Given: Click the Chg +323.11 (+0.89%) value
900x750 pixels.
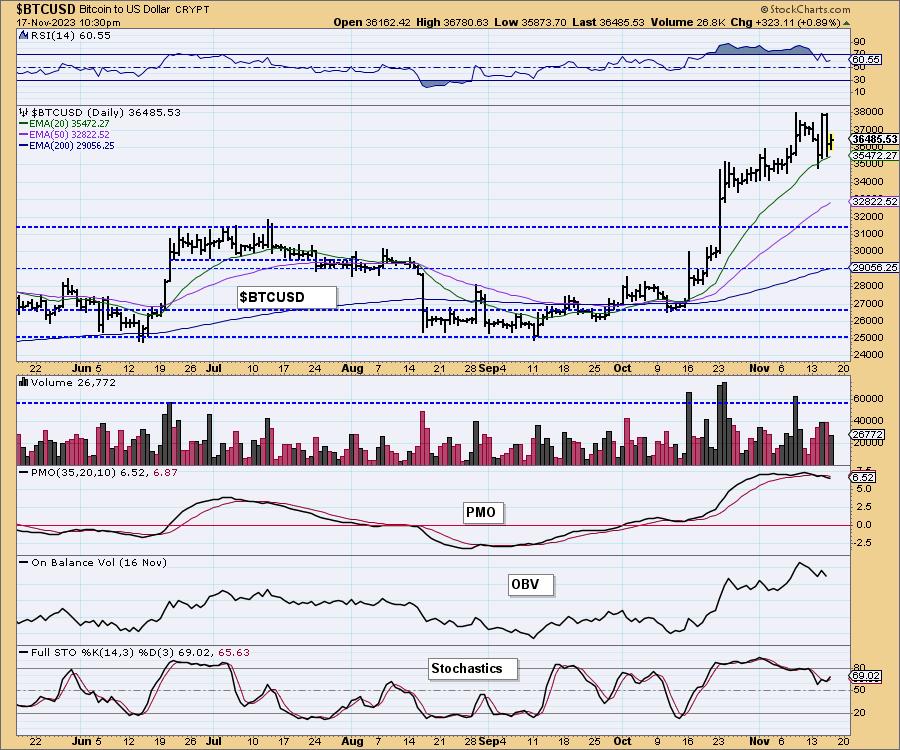Looking at the screenshot, I should (x=786, y=23).
